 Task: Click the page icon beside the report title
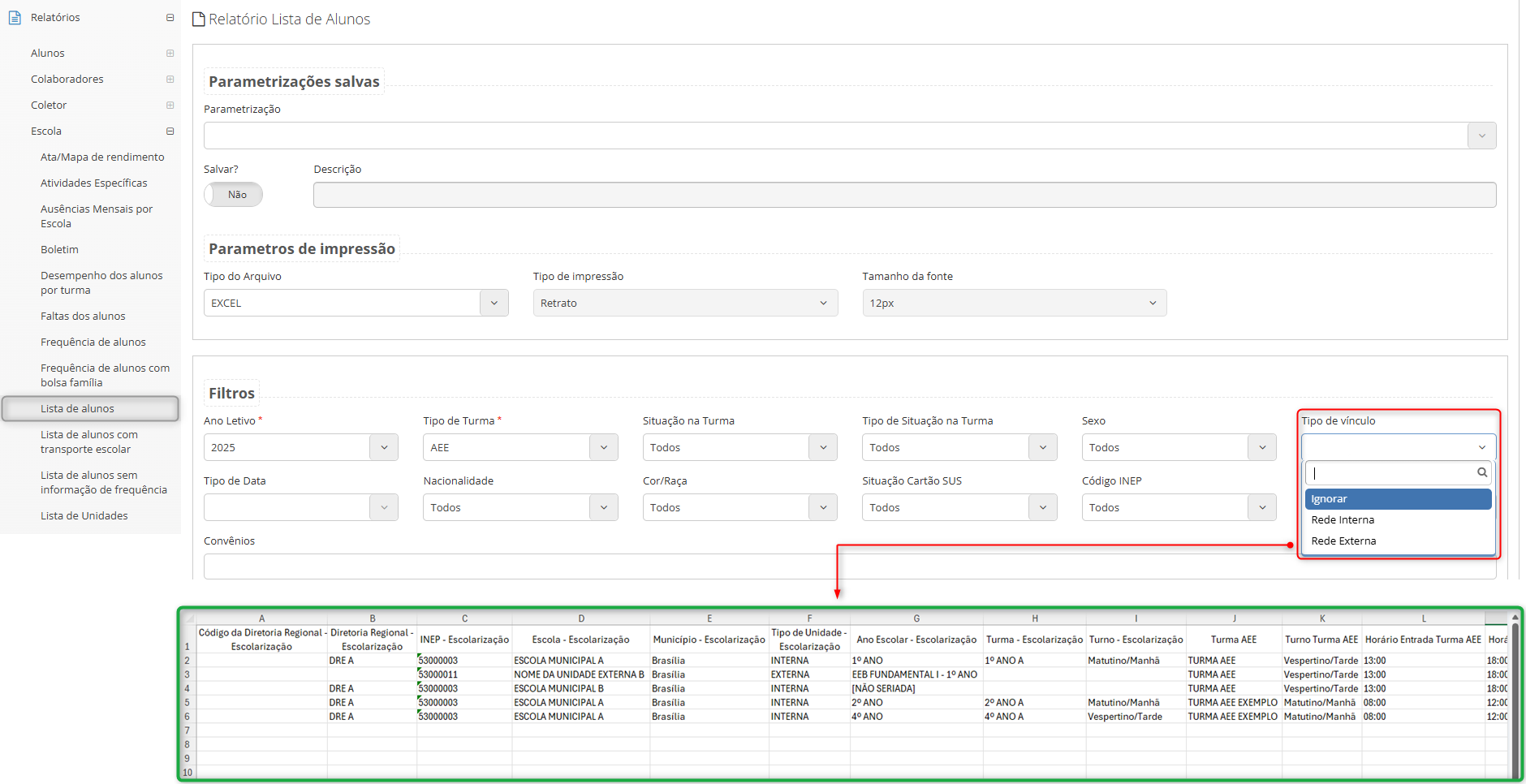pyautogui.click(x=198, y=19)
